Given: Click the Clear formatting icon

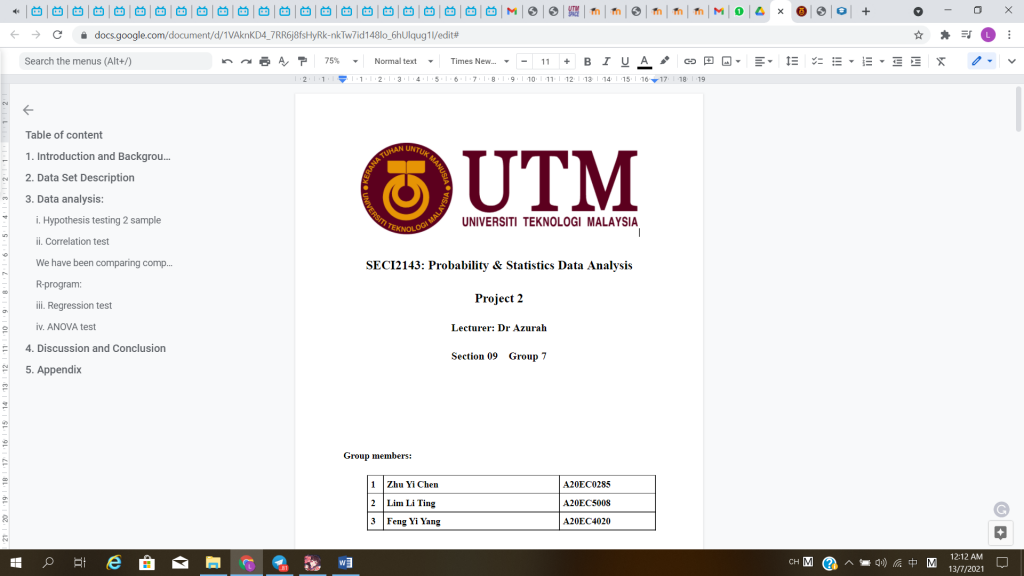Looking at the screenshot, I should tap(941, 61).
